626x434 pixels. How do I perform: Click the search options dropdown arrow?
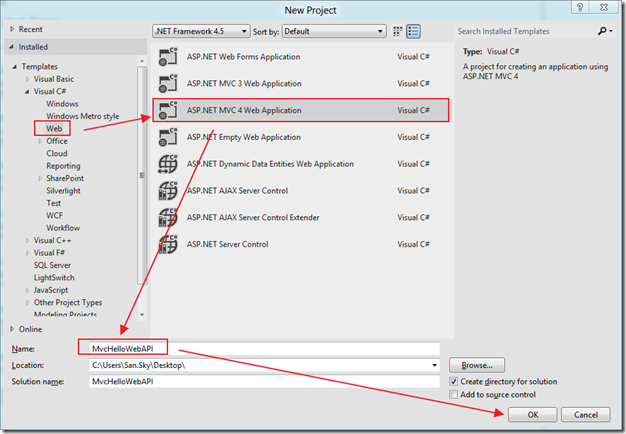point(611,31)
